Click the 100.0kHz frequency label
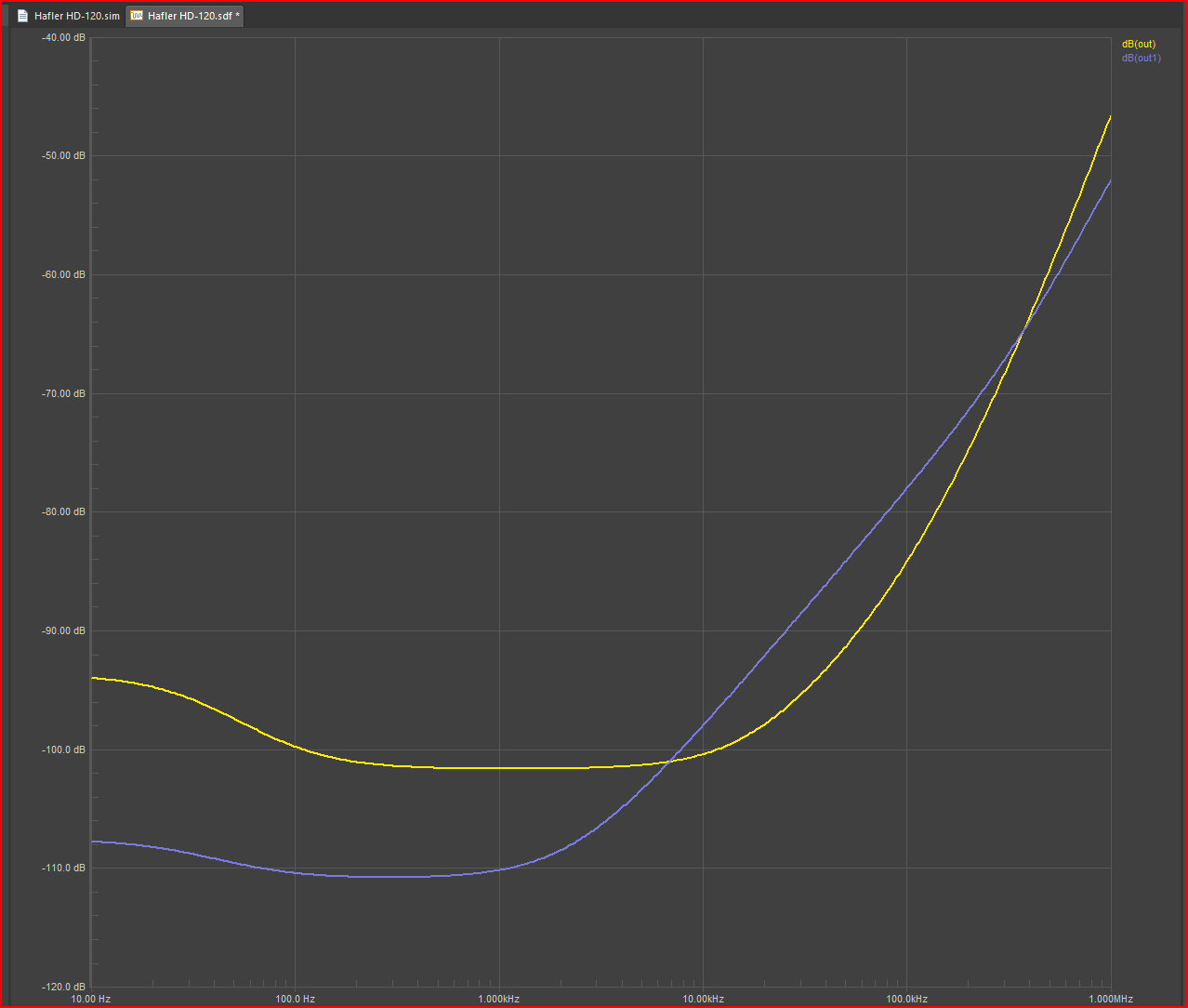Screen dimensions: 1188x1008 (906, 999)
